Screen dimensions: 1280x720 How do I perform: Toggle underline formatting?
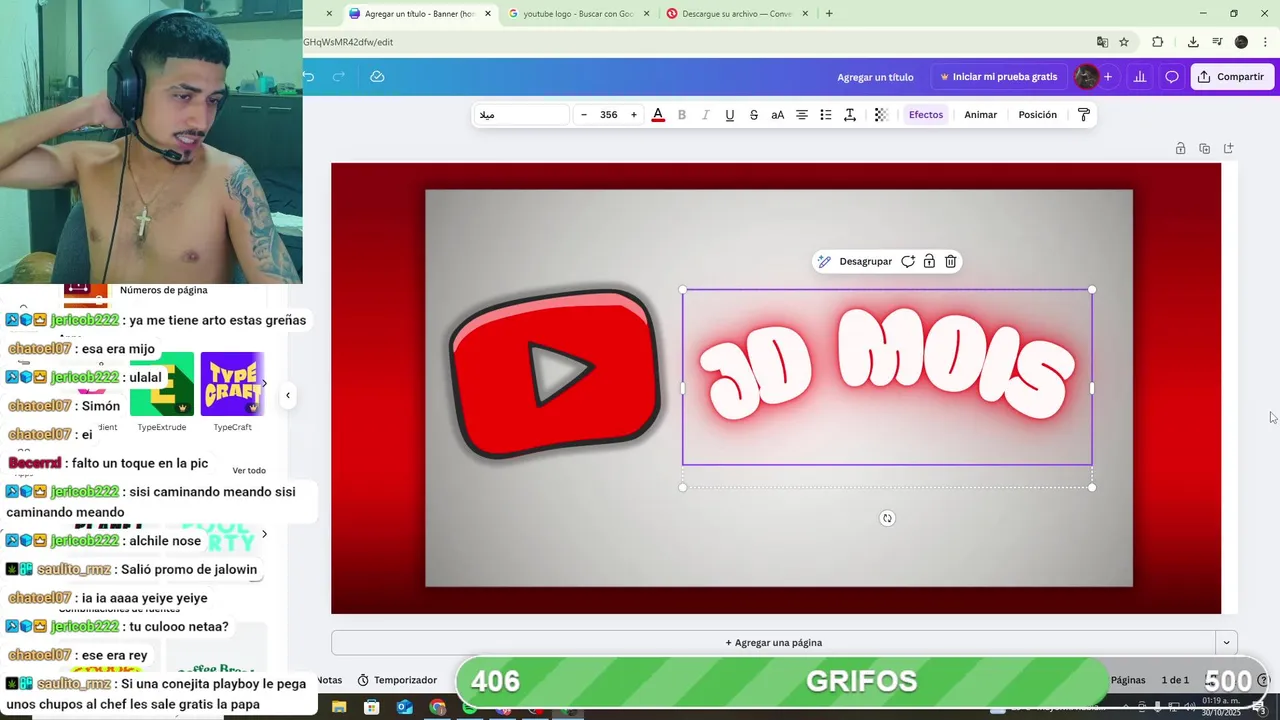coord(729,115)
